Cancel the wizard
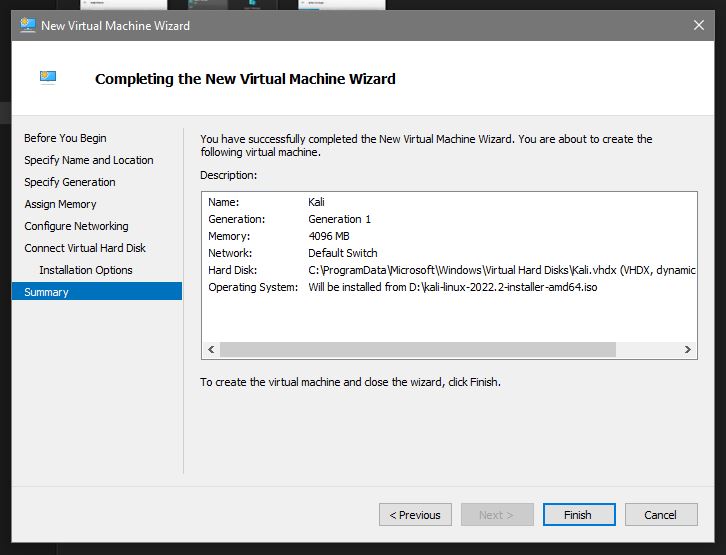Screen dimensions: 726x555 click(x=660, y=515)
